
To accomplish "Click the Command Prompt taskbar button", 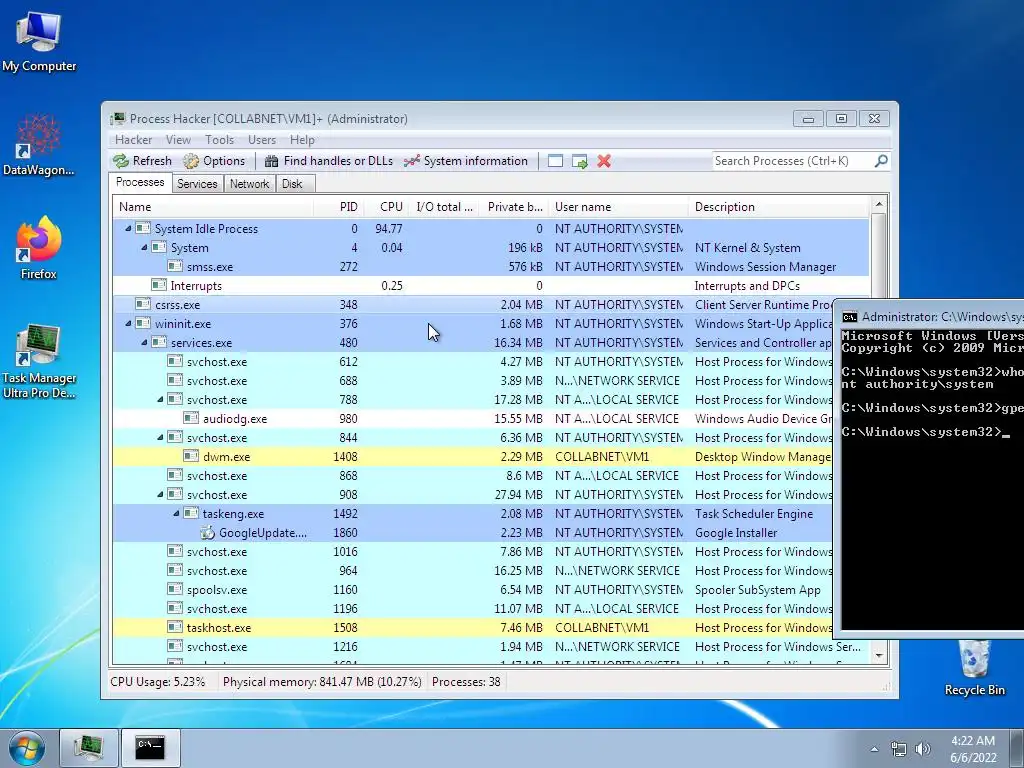I will (x=150, y=748).
